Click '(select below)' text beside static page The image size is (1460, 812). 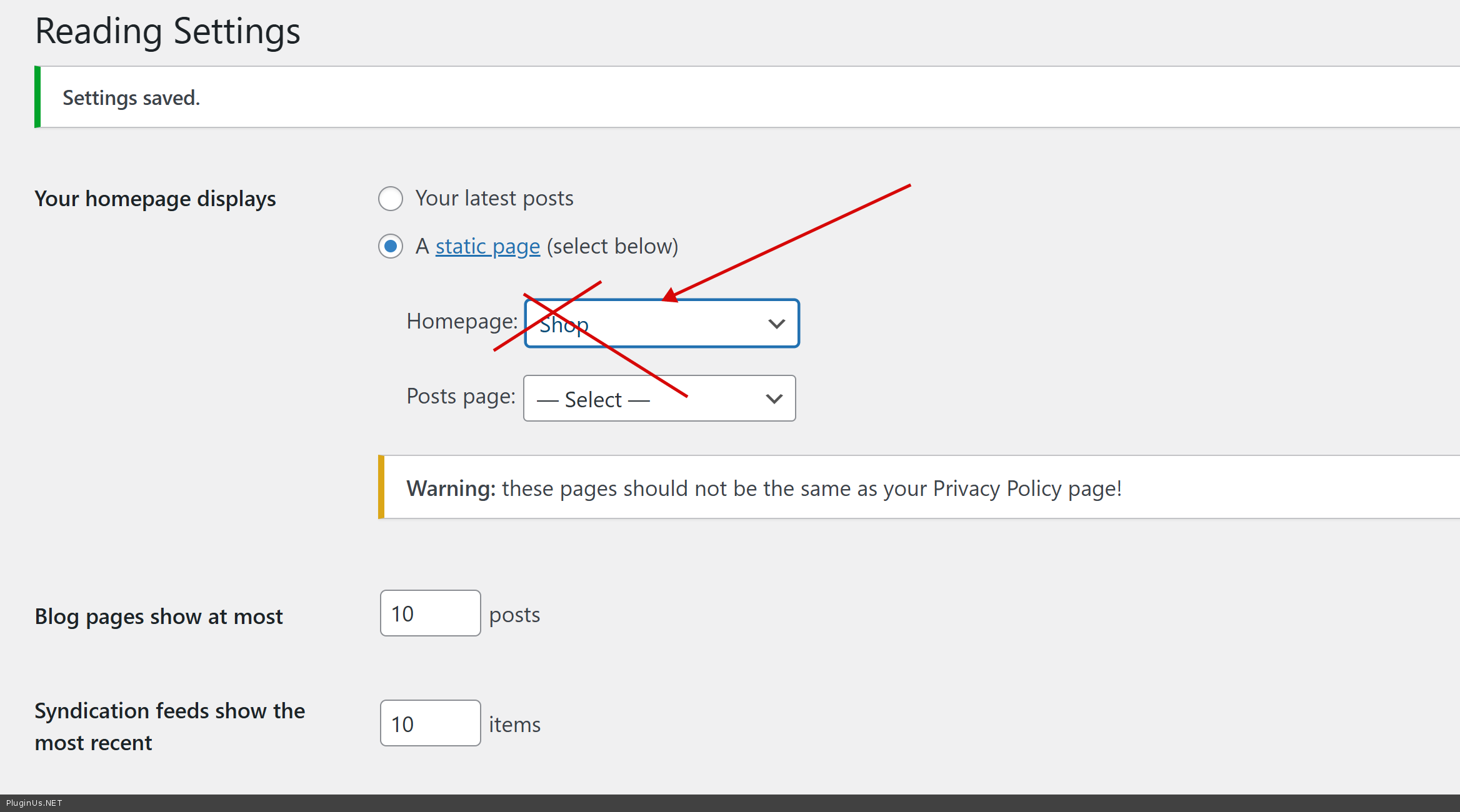[612, 246]
